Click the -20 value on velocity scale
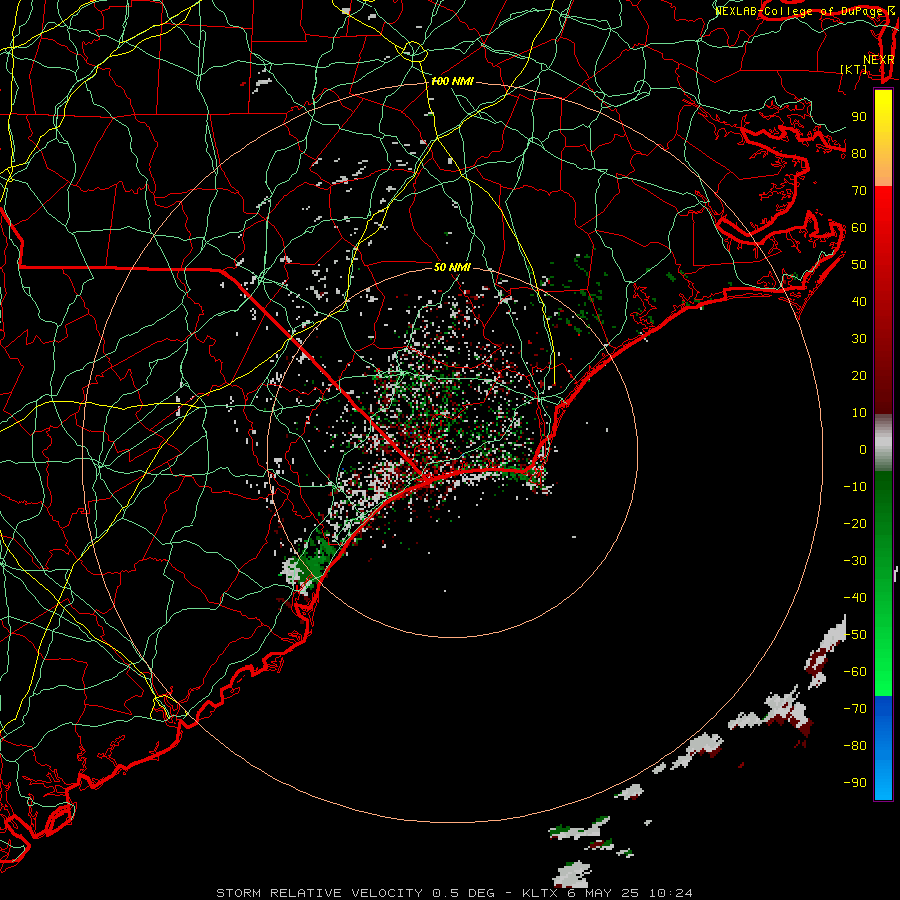Viewport: 900px width, 900px height. [x=855, y=524]
